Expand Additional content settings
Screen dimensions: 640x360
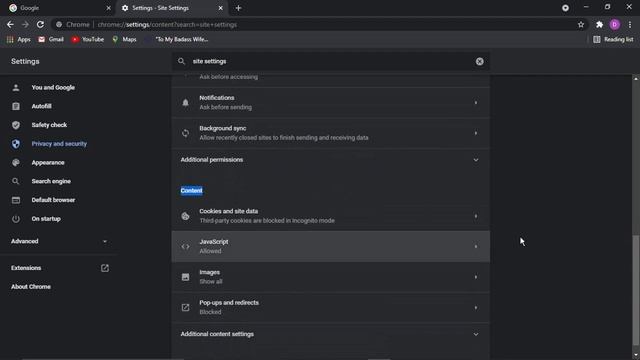point(331,334)
